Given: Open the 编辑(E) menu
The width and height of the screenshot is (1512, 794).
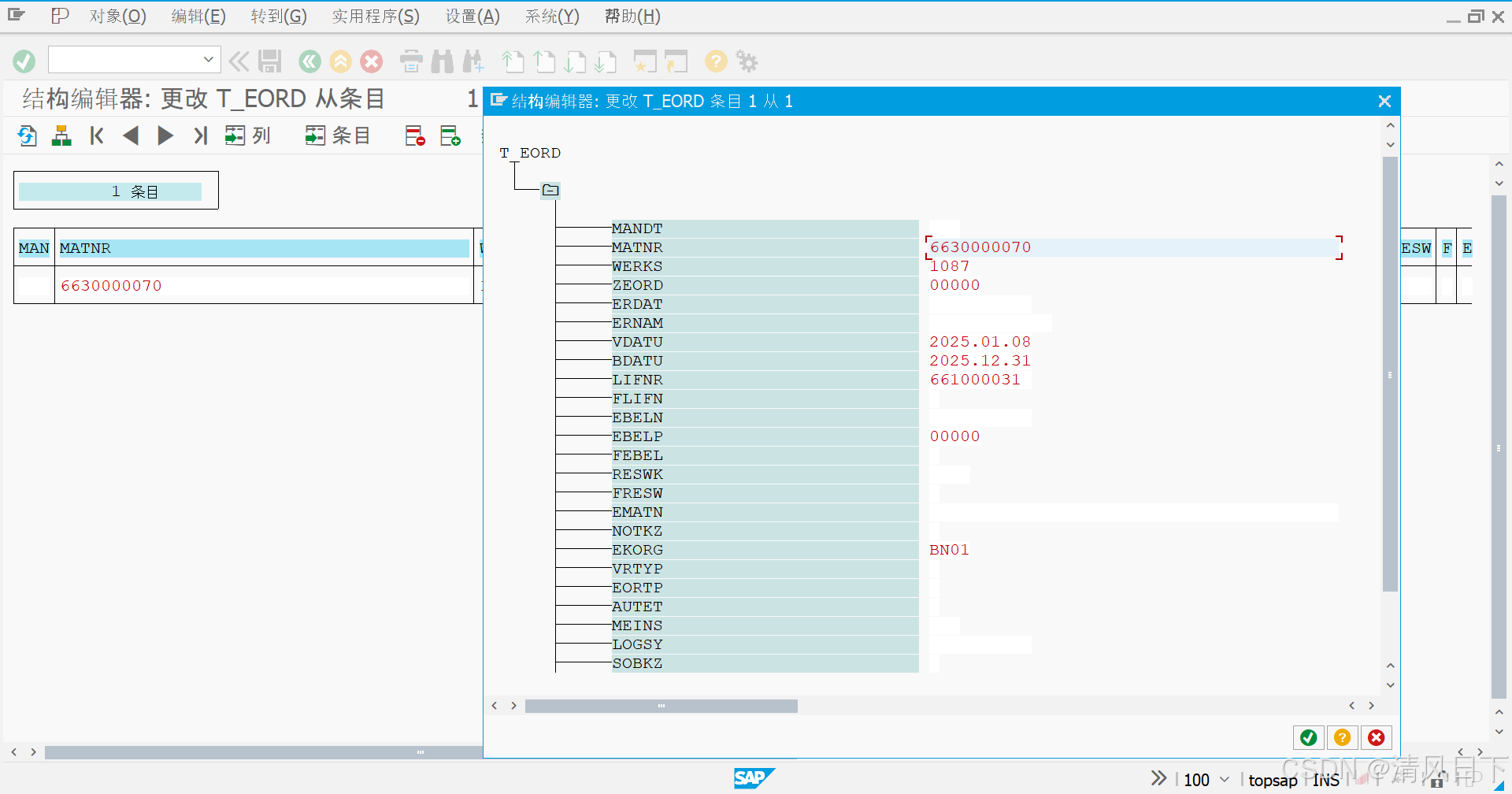Looking at the screenshot, I should 198,16.
